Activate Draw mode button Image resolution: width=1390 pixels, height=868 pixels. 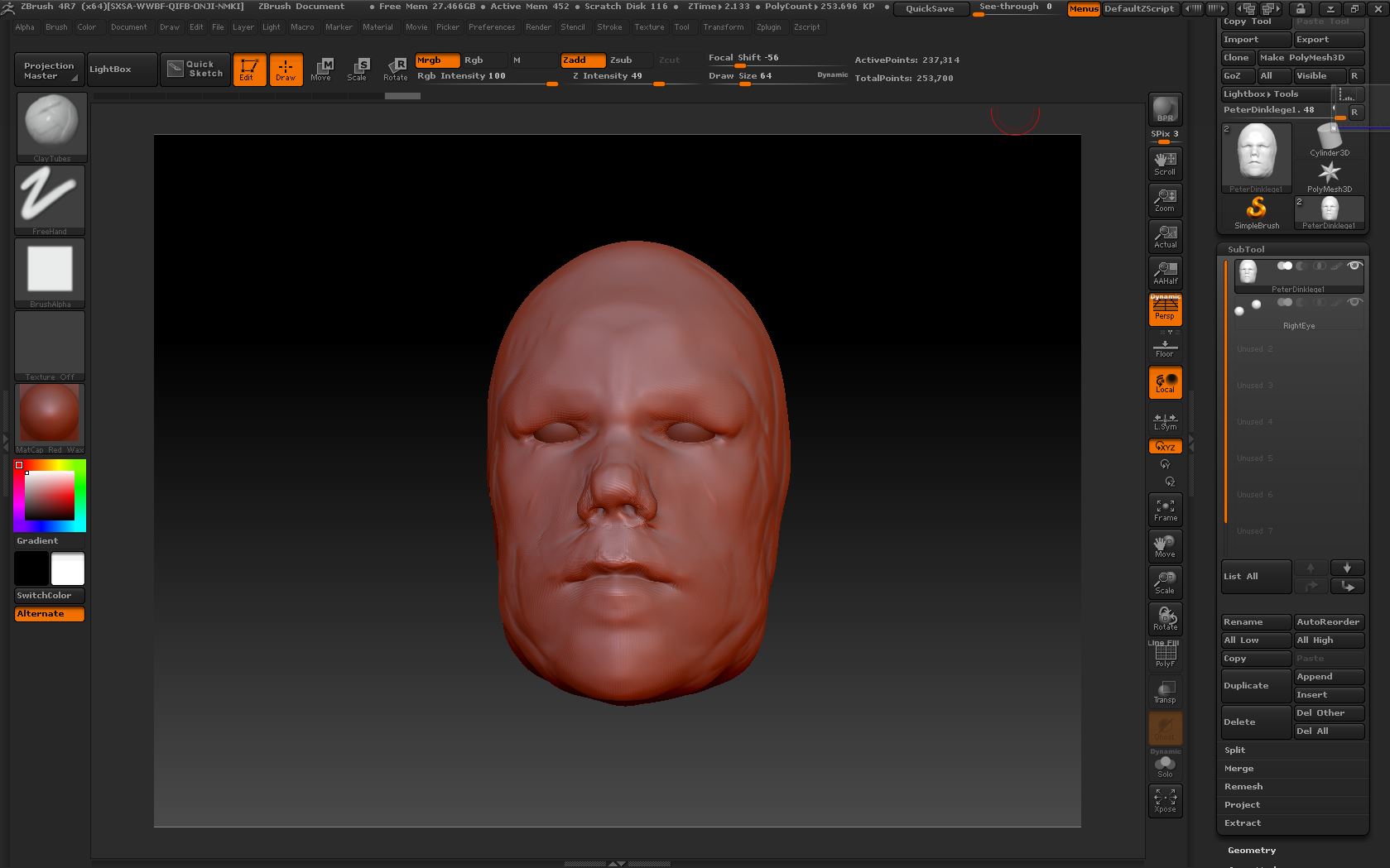[x=286, y=69]
